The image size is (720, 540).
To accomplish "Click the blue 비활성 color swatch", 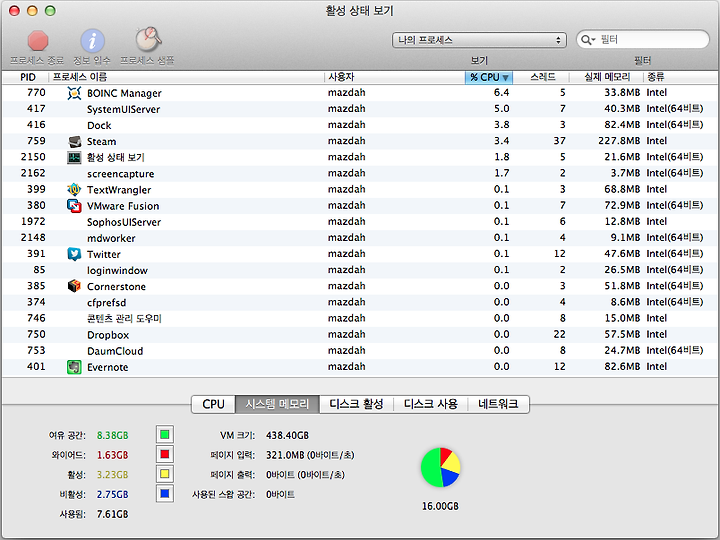I will pos(165,494).
